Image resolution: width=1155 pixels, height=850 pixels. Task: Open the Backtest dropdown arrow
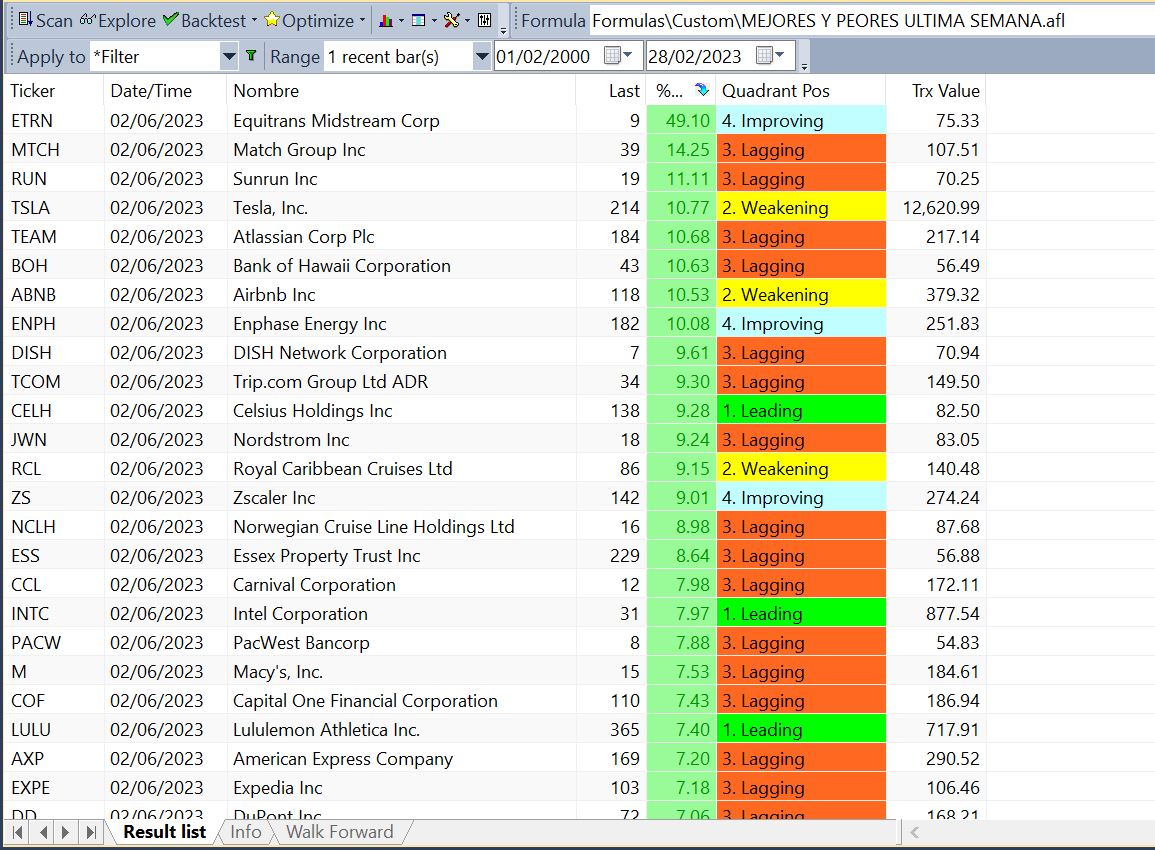[254, 21]
